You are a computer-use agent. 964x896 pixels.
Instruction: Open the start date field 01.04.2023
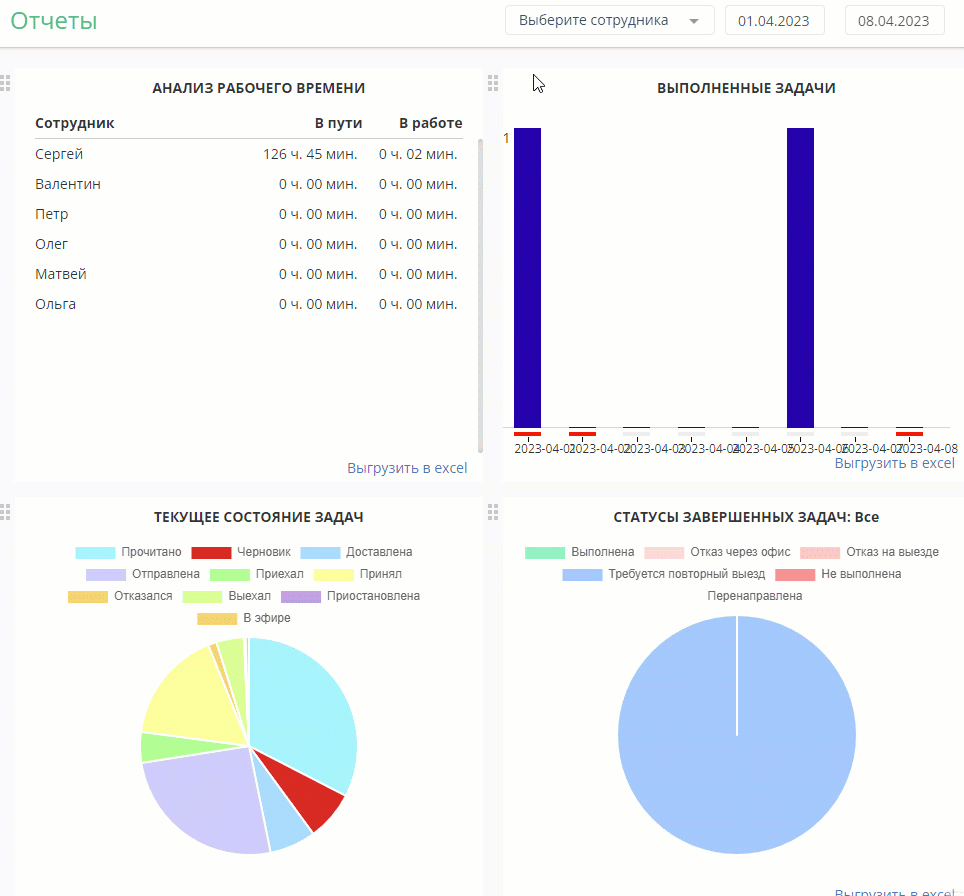pyautogui.click(x=774, y=20)
